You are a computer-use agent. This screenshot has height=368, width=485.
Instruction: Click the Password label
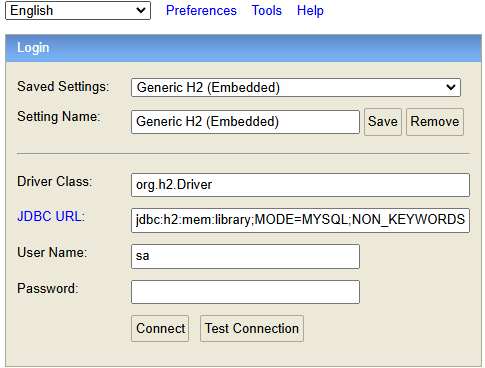[x=47, y=289]
